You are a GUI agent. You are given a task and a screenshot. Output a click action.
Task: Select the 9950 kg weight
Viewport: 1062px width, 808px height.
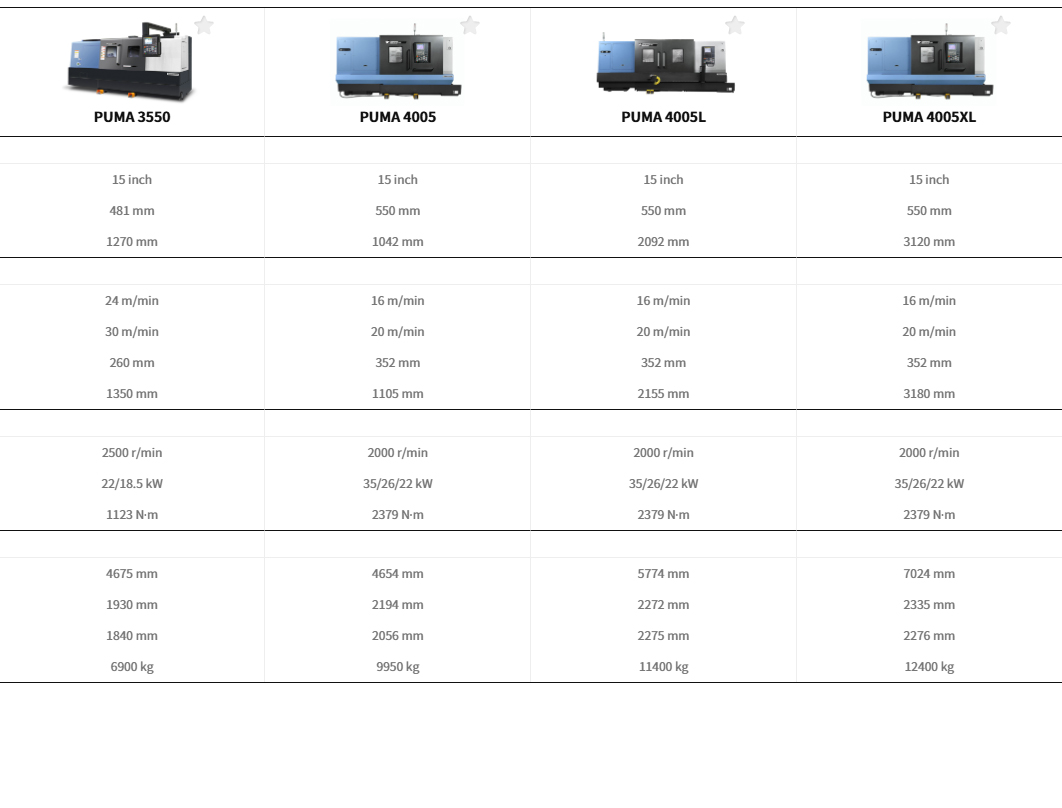[398, 667]
